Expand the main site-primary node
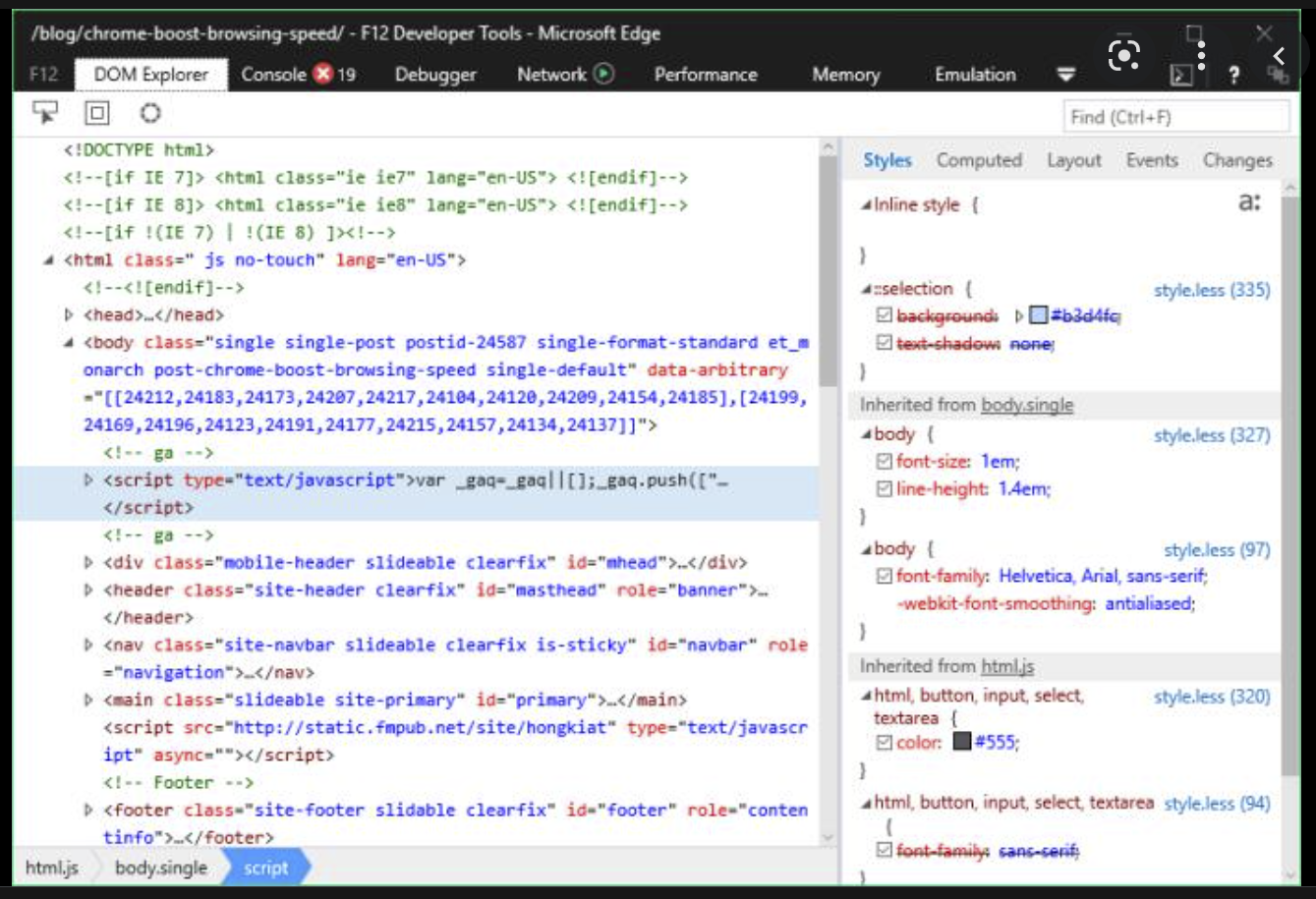Viewport: 1316px width, 899px height. tap(88, 701)
